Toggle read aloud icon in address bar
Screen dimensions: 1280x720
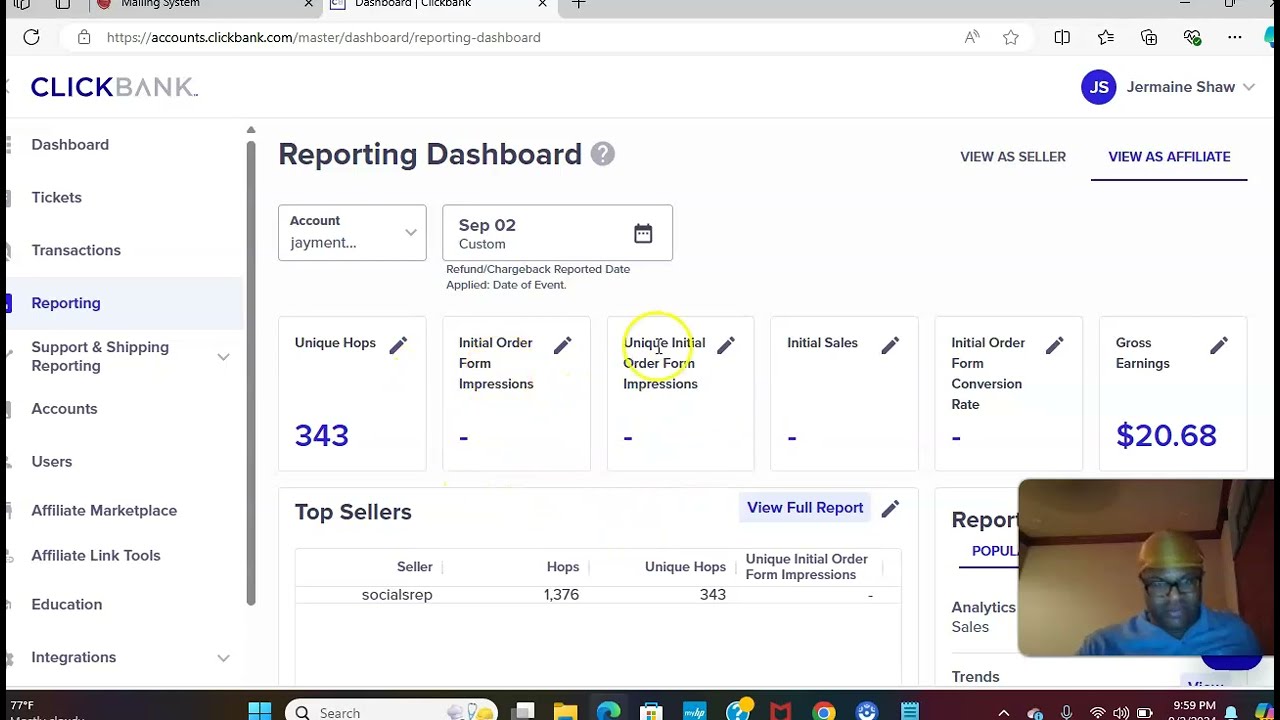(972, 37)
